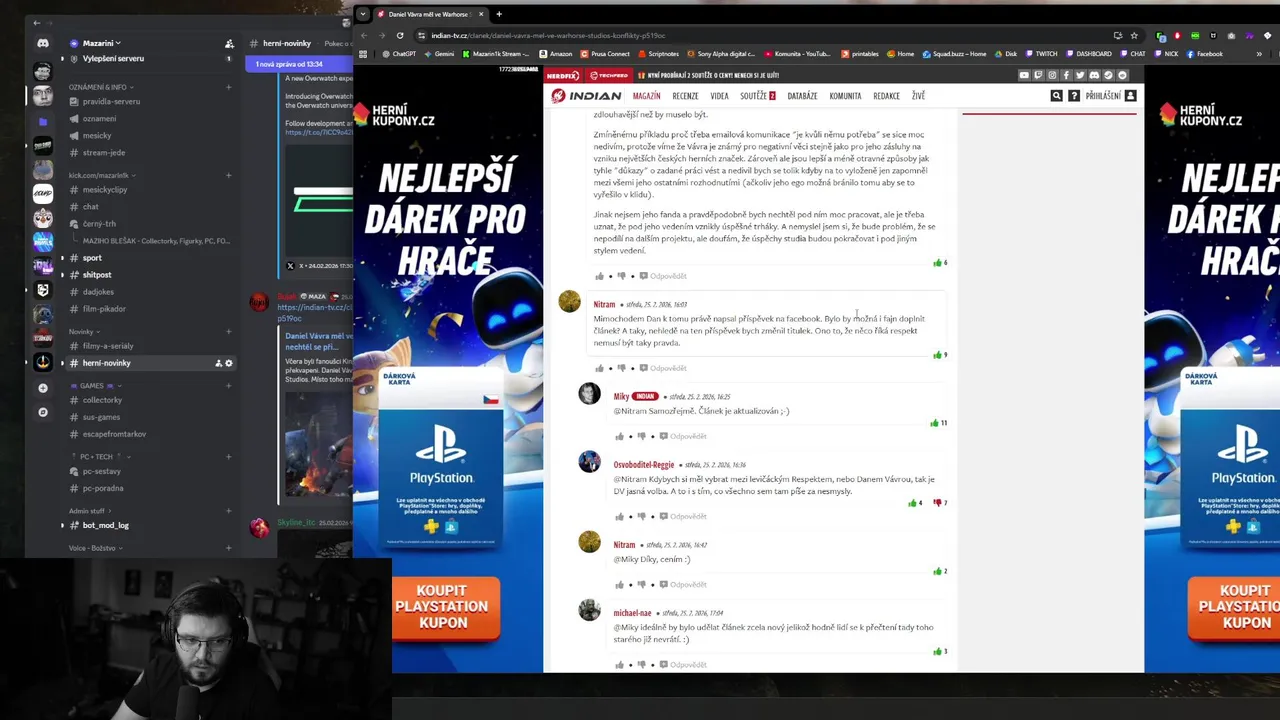The image size is (1280, 720).
Task: Click KOUPIT PLAYSTATION KUPON on left ad
Action: (x=445, y=607)
